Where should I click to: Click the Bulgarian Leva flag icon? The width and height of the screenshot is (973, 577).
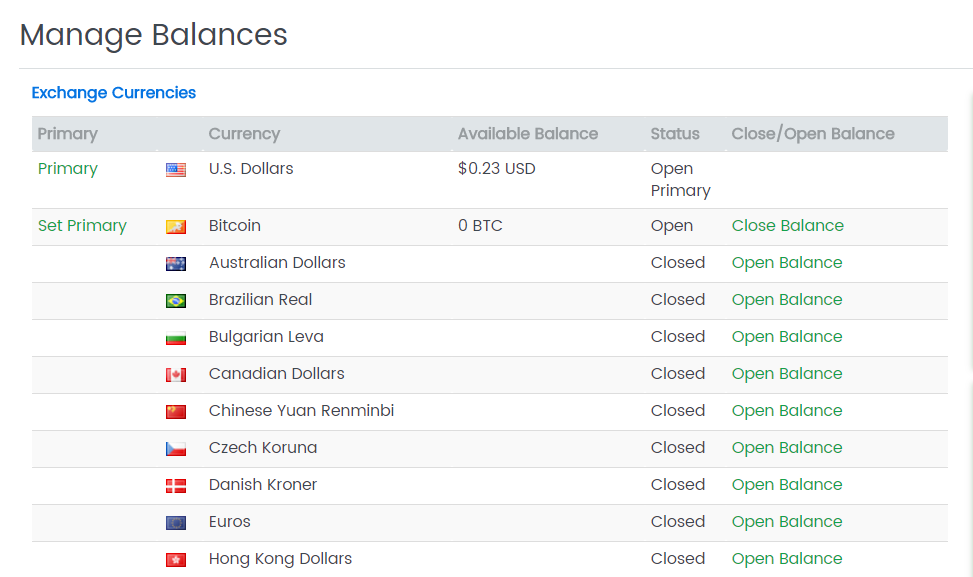coord(176,338)
